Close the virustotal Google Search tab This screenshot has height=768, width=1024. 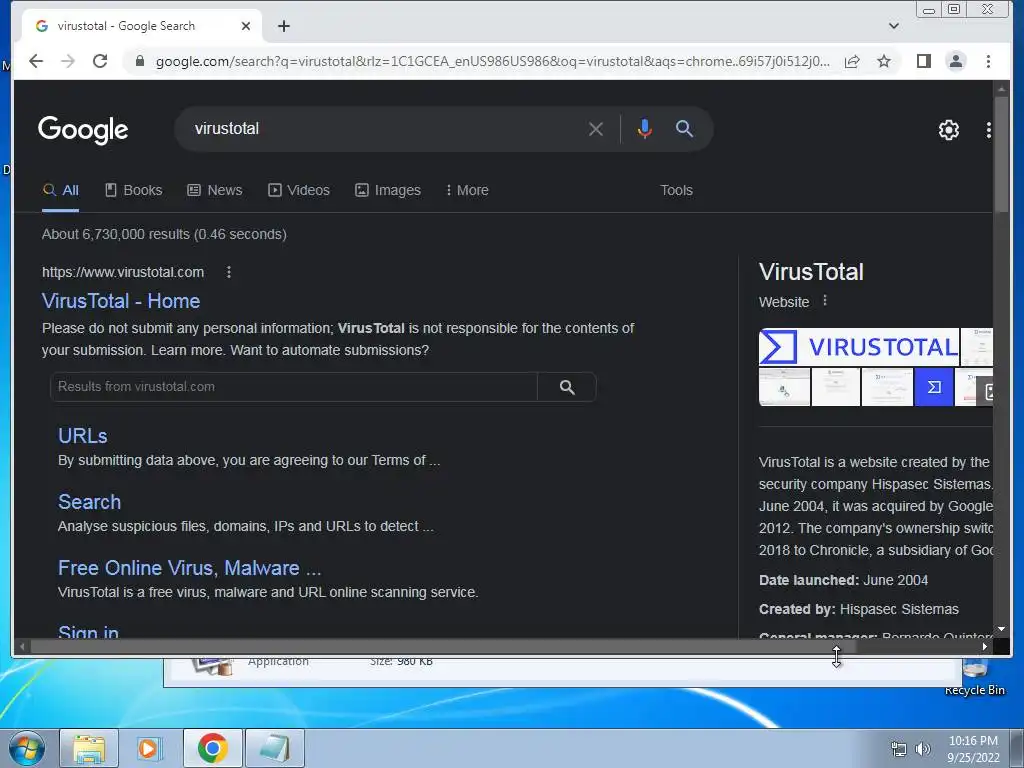tap(246, 26)
